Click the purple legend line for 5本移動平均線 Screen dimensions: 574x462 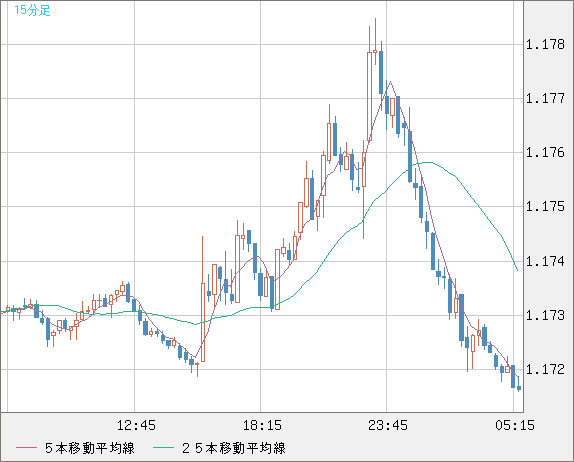pos(26,448)
